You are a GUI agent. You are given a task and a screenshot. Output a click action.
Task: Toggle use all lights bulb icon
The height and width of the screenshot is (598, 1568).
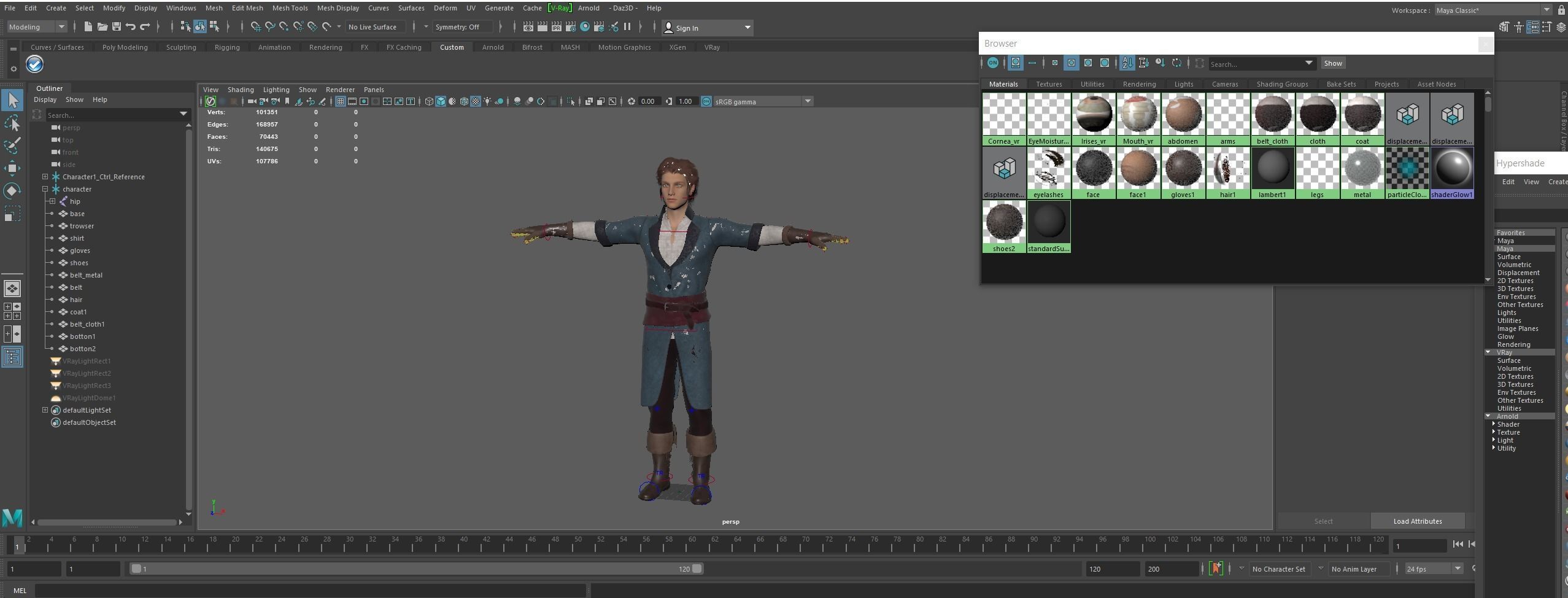(x=487, y=101)
